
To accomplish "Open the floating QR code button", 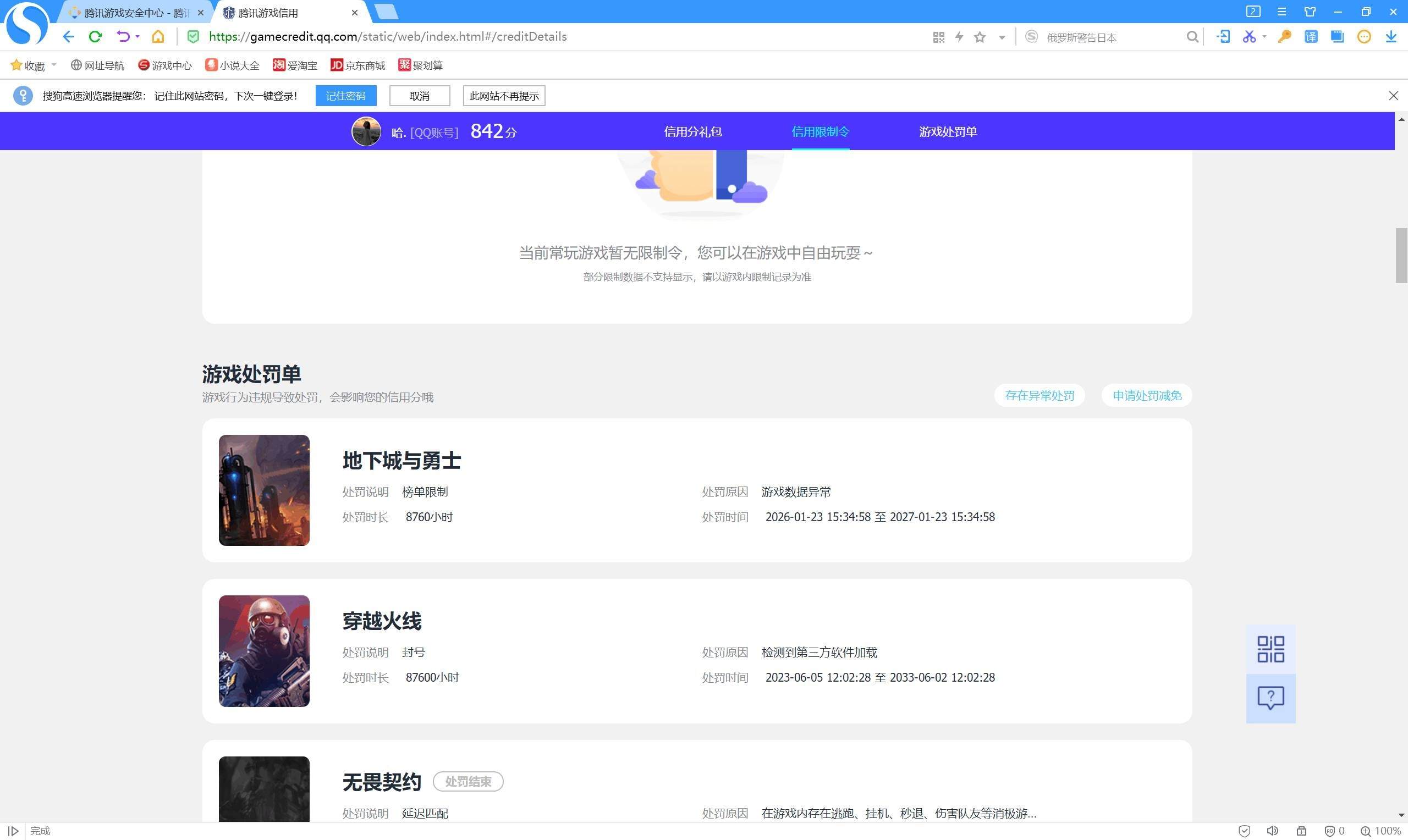I will click(x=1270, y=649).
